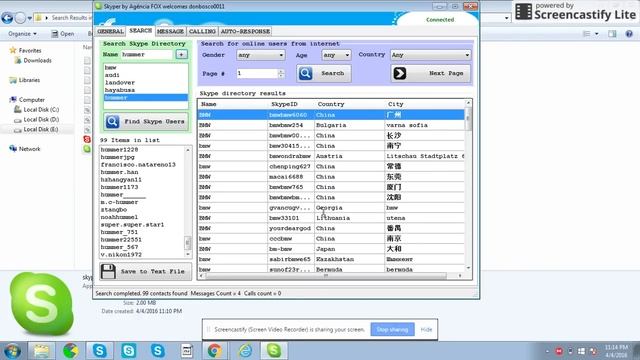The image size is (640, 360).
Task: Open Favorites in Explorer sidebar
Action: point(25,51)
